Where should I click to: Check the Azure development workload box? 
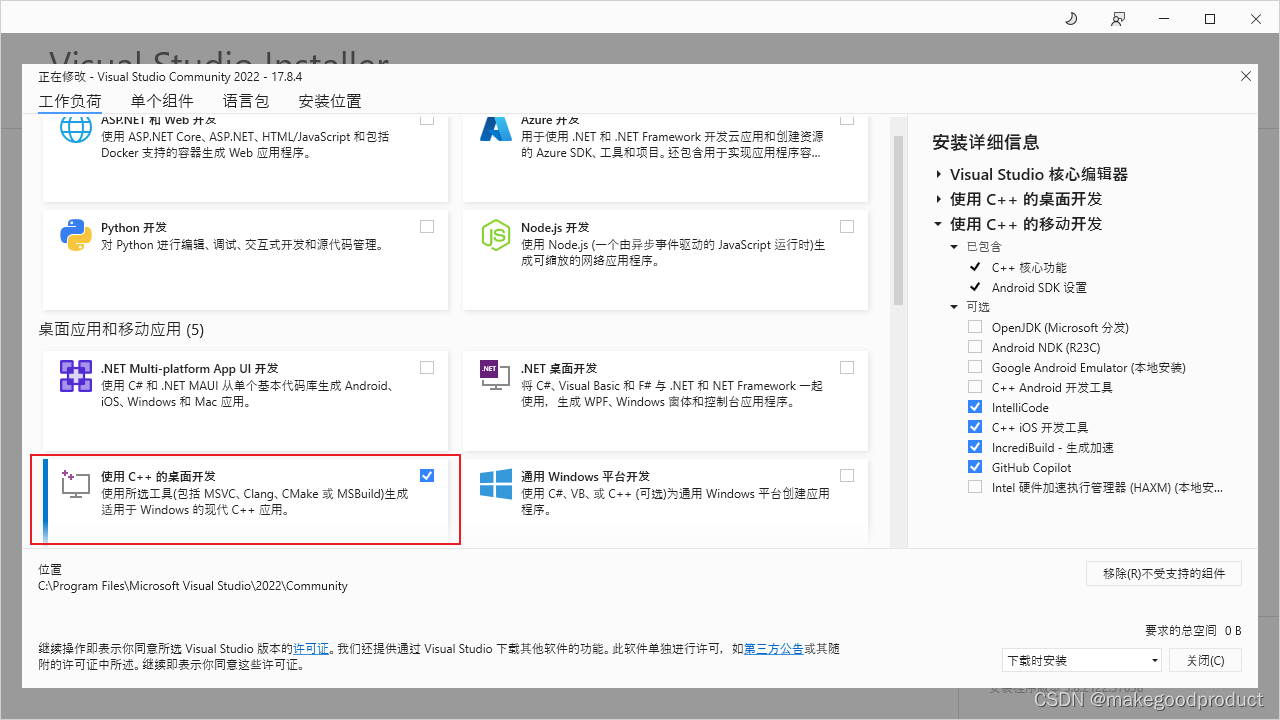(x=847, y=119)
